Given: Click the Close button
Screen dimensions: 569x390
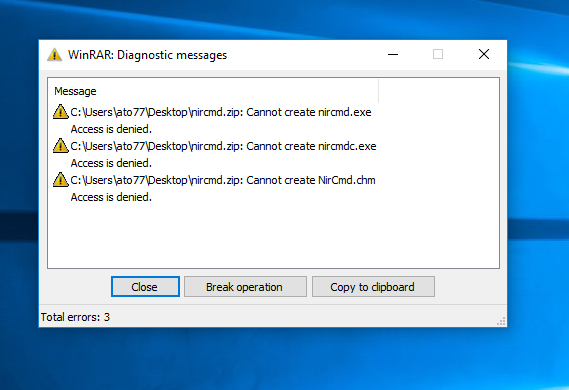Looking at the screenshot, I should coord(145,287).
